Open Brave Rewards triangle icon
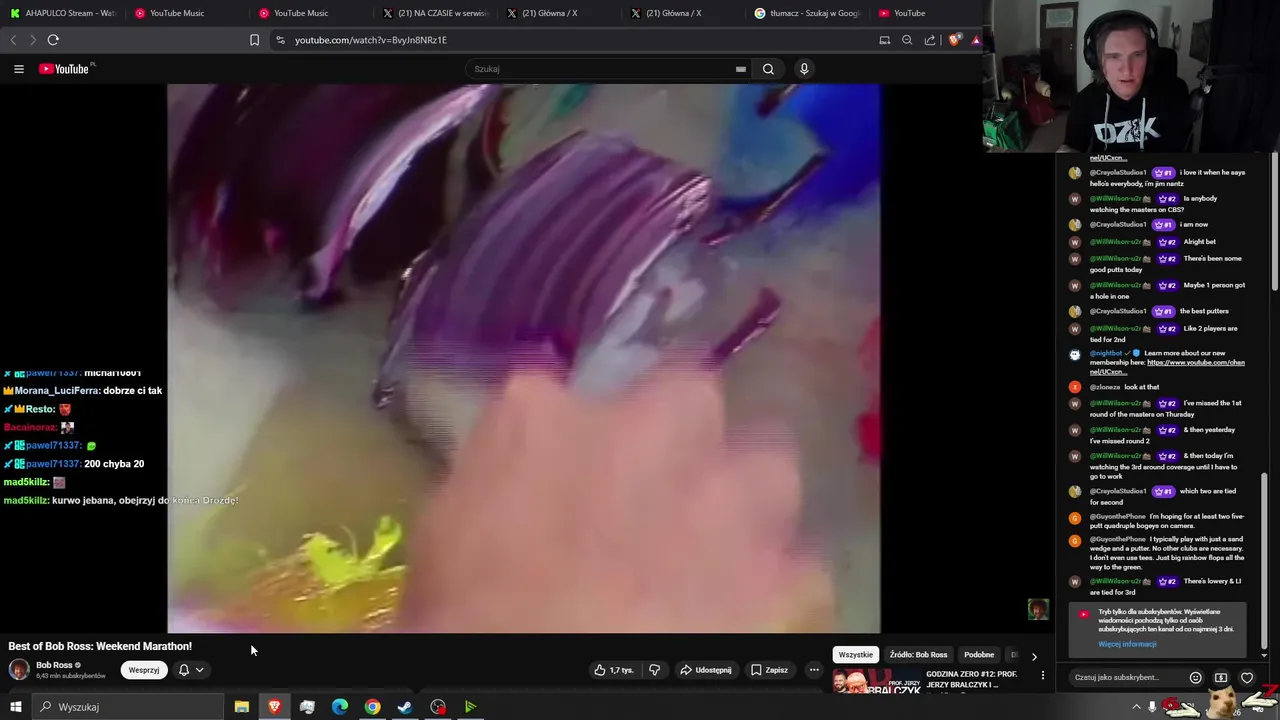 click(x=976, y=40)
